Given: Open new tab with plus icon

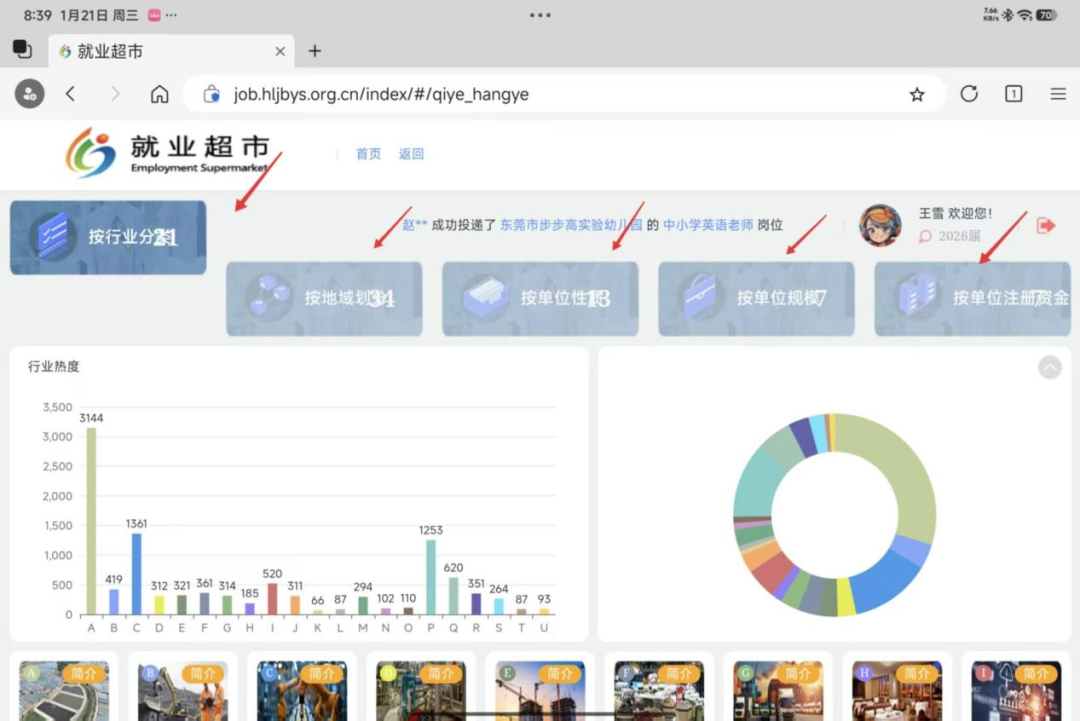Looking at the screenshot, I should coord(314,51).
